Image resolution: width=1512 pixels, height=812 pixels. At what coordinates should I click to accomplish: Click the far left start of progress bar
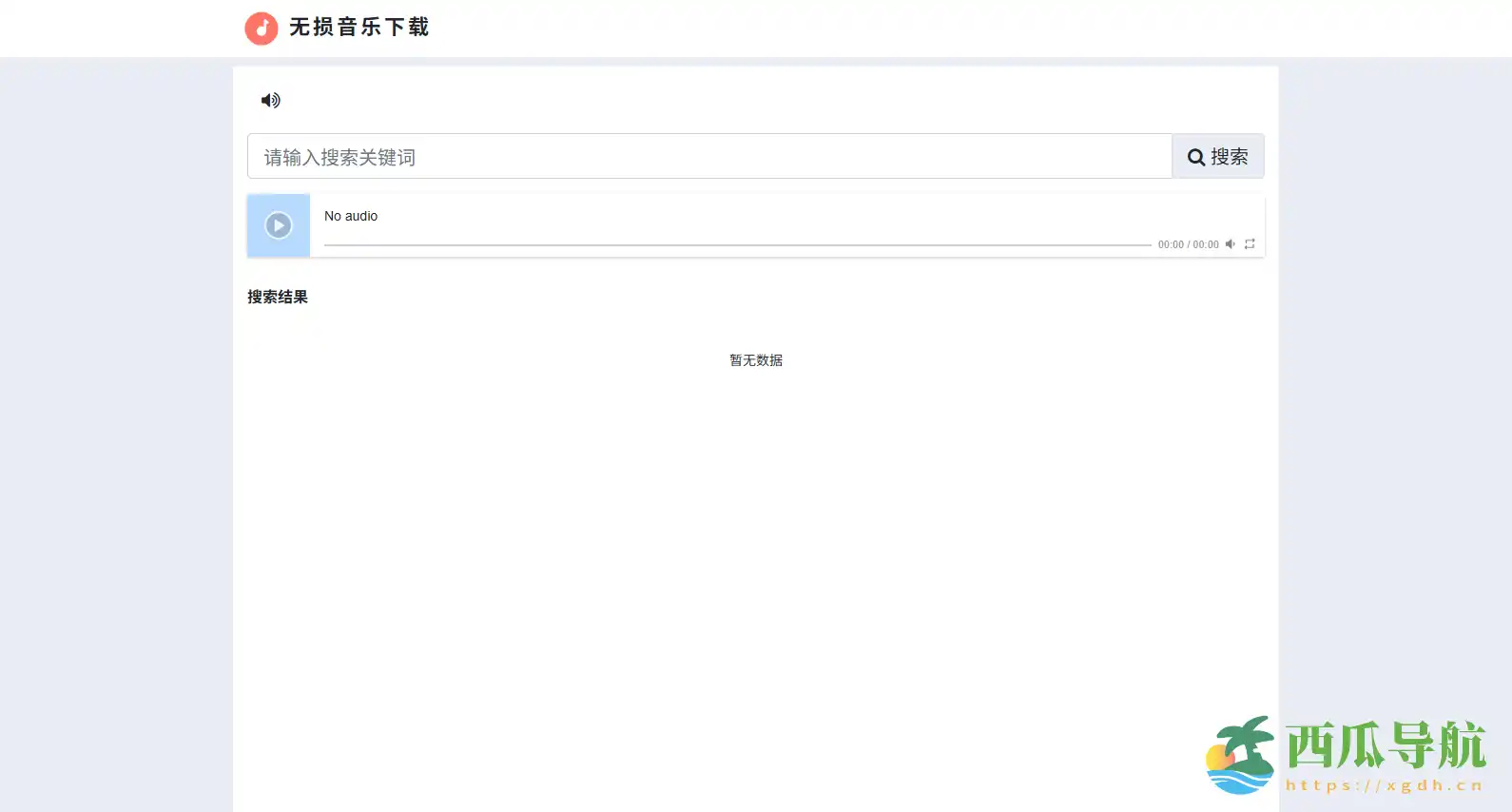(x=327, y=244)
